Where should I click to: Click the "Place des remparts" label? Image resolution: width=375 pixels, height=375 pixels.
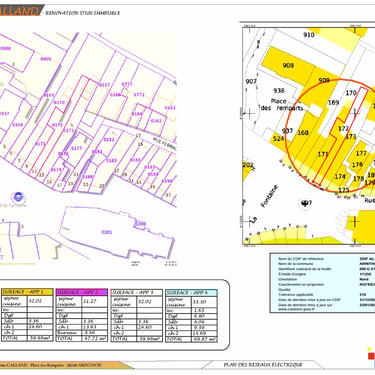[282, 104]
